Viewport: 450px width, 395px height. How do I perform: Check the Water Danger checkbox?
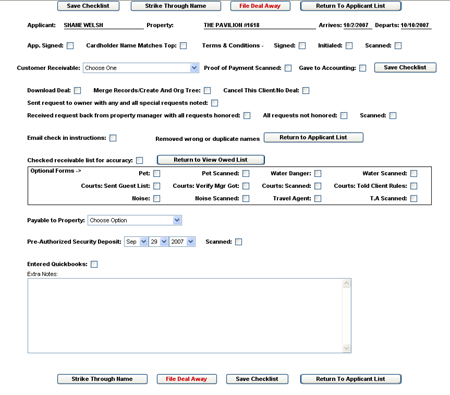[x=318, y=173]
